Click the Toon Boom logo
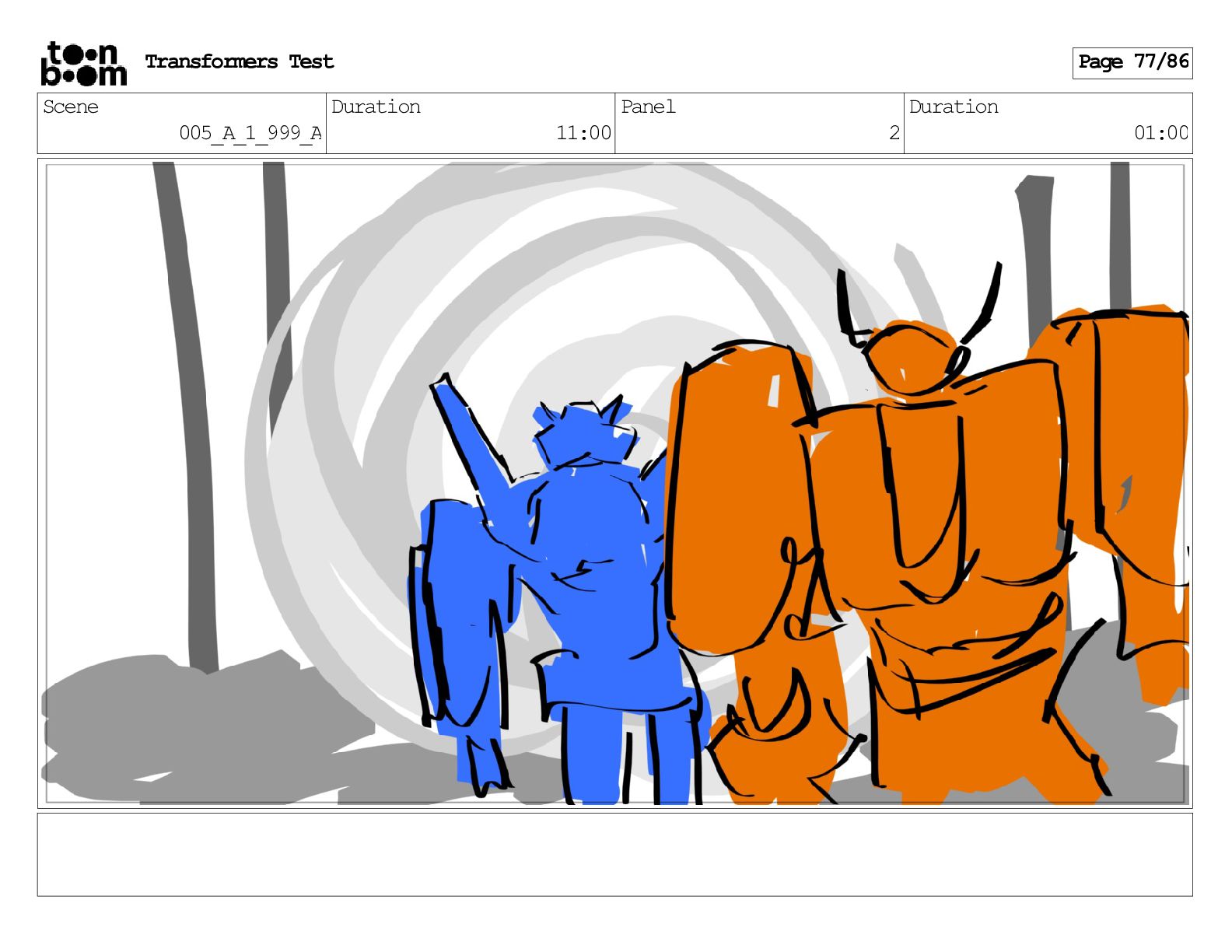 pos(83,64)
